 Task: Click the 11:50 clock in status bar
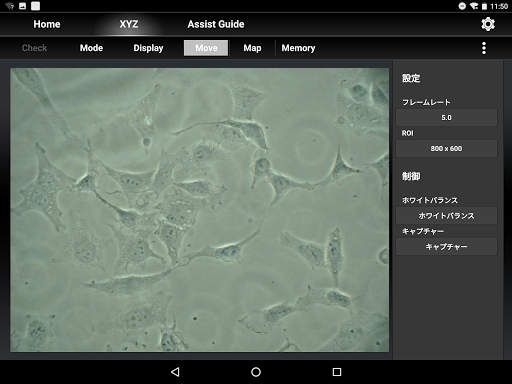(499, 6)
